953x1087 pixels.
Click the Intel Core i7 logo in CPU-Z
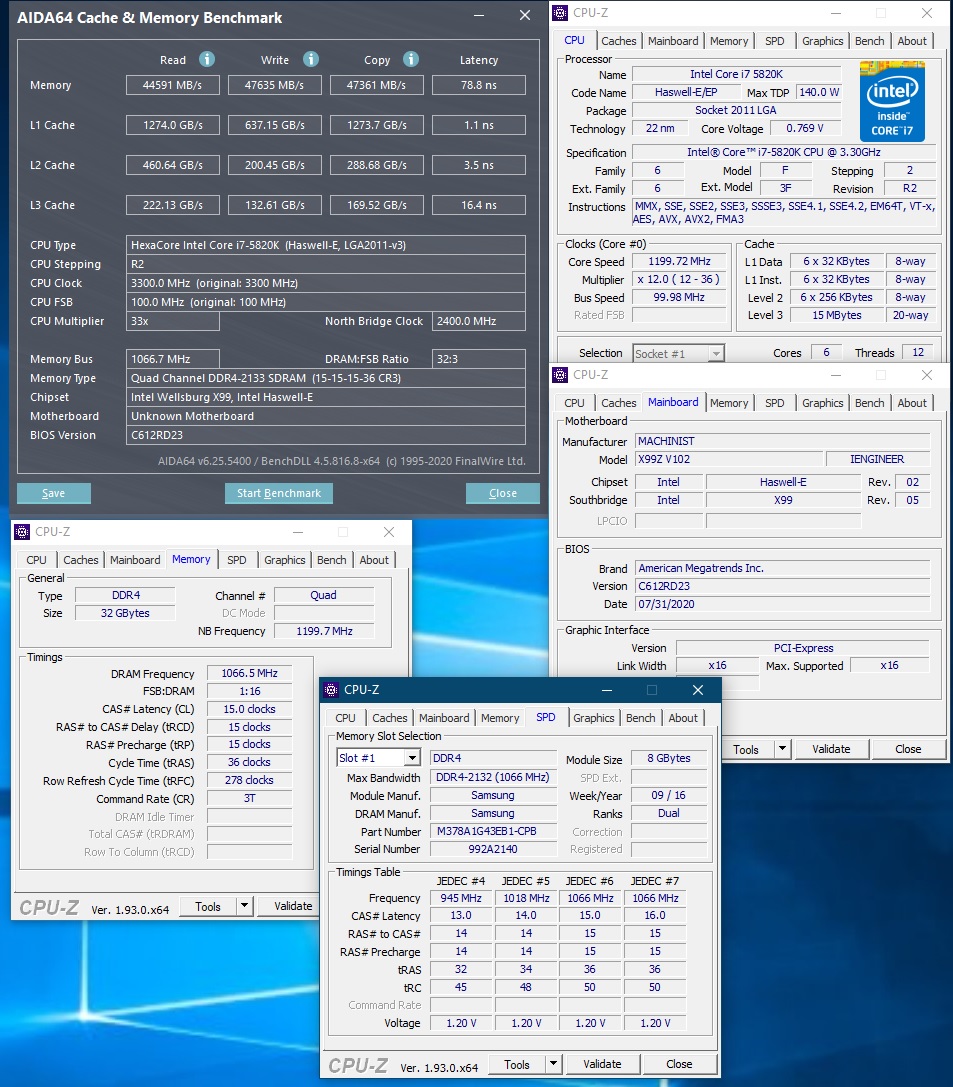pyautogui.click(x=892, y=102)
